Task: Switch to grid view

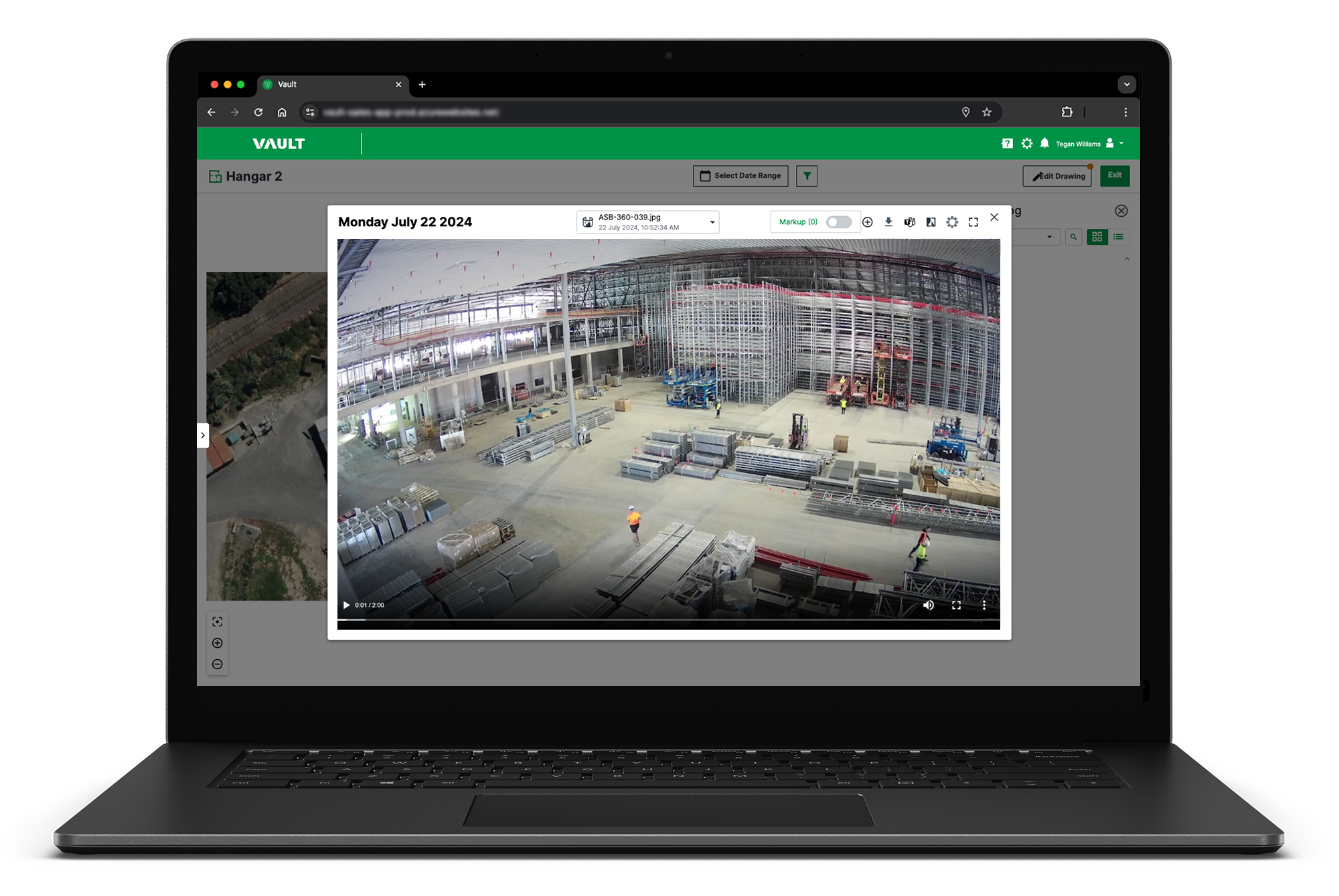Action: pyautogui.click(x=1097, y=237)
